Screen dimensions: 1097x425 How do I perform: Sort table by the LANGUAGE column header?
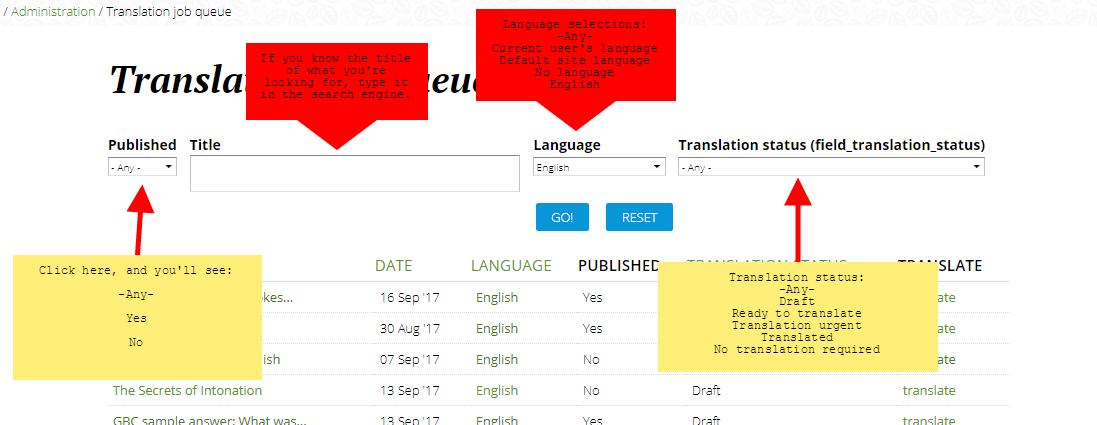pyautogui.click(x=511, y=266)
